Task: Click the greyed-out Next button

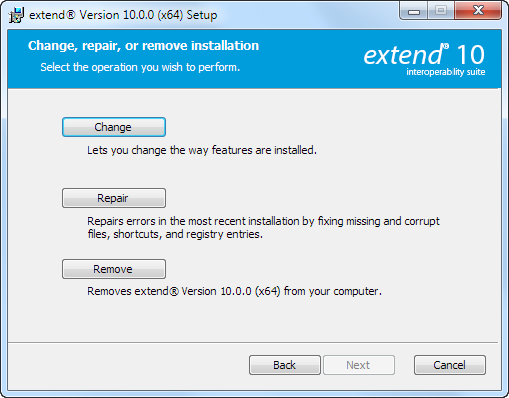Action: coord(359,365)
